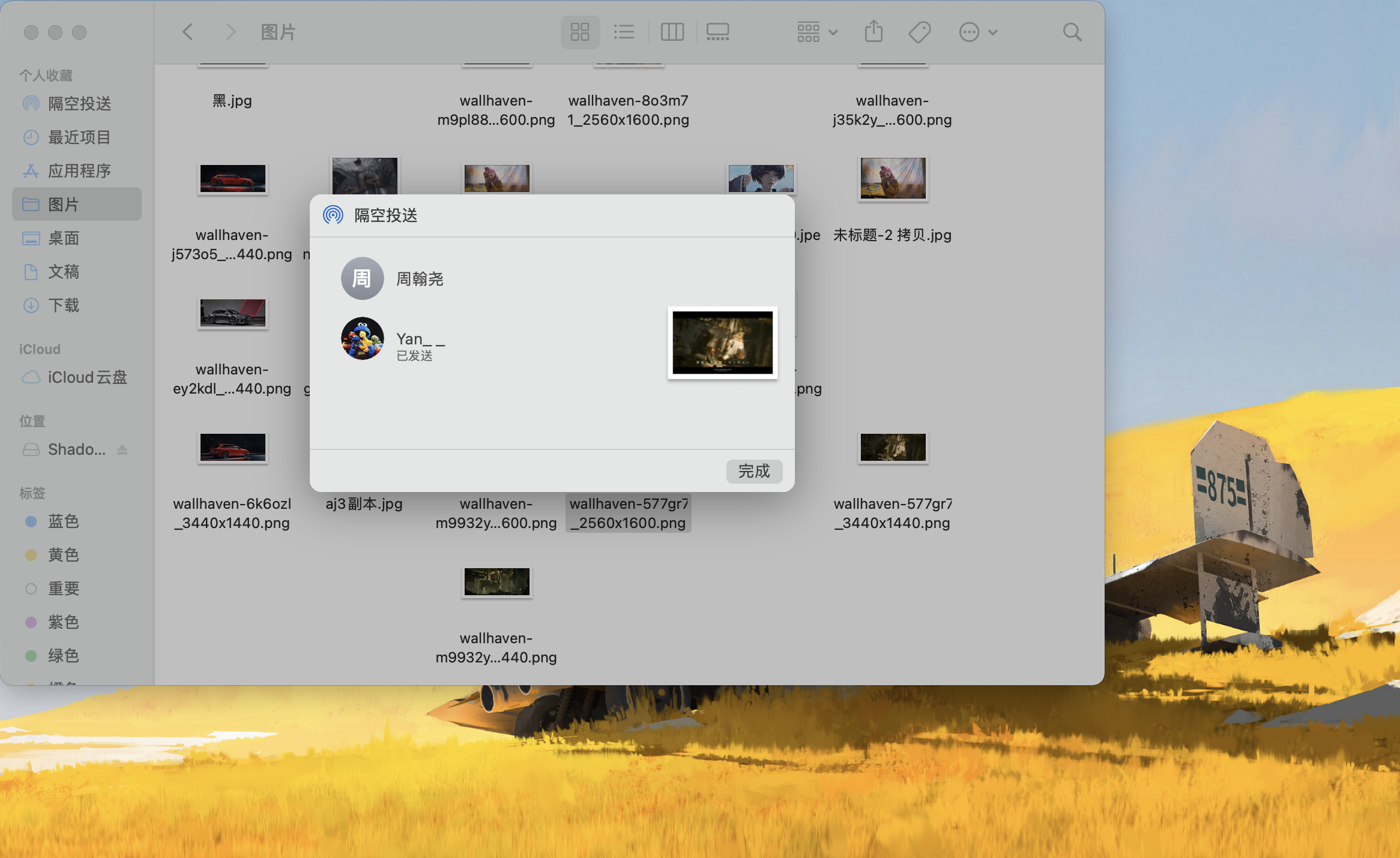Choose 周翰尧 as AirDrop recipient
The width and height of the screenshot is (1400, 858).
[362, 278]
